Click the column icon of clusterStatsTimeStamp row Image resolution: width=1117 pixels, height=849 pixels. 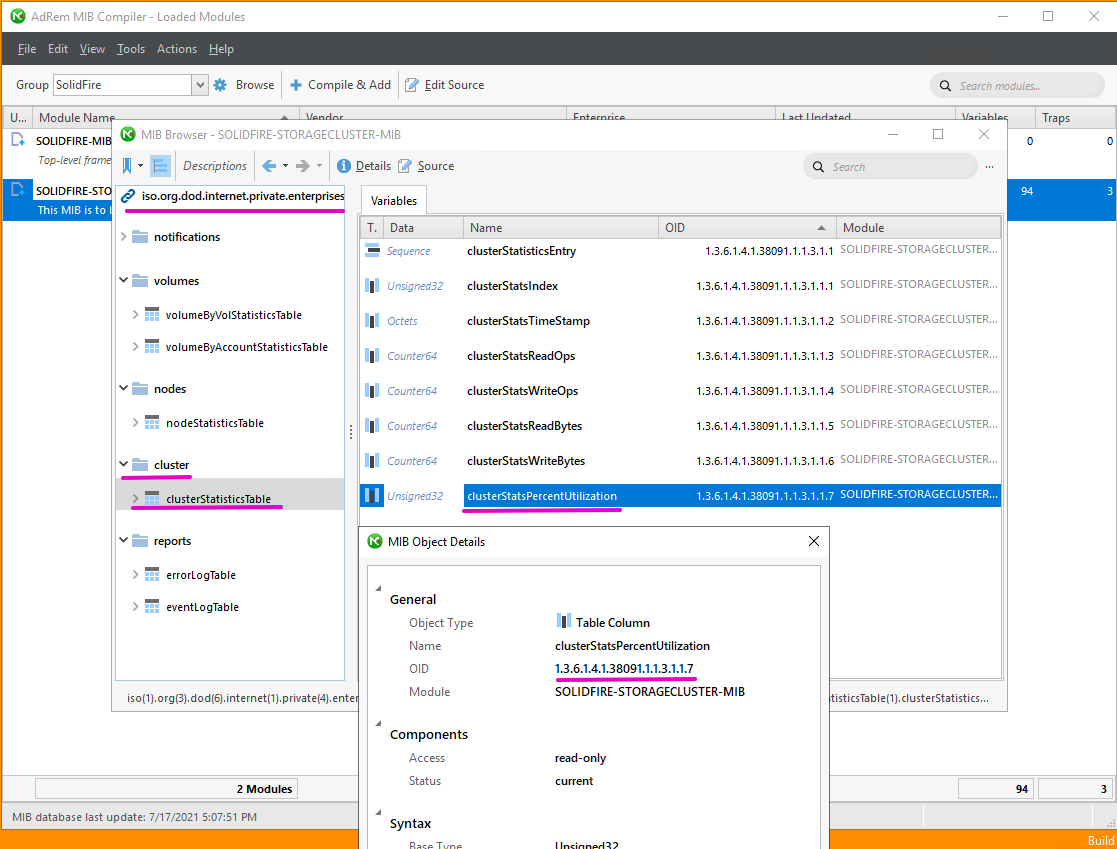(372, 321)
